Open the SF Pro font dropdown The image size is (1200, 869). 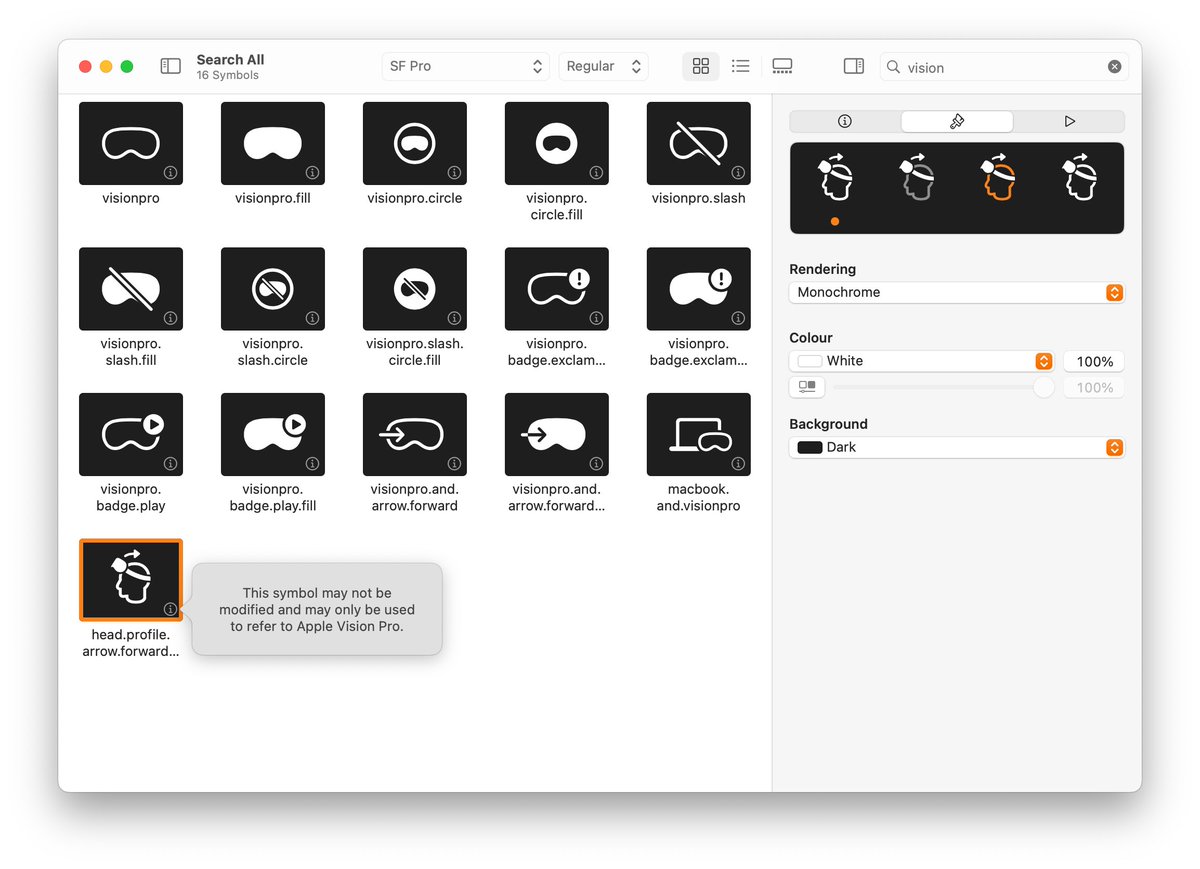(466, 66)
